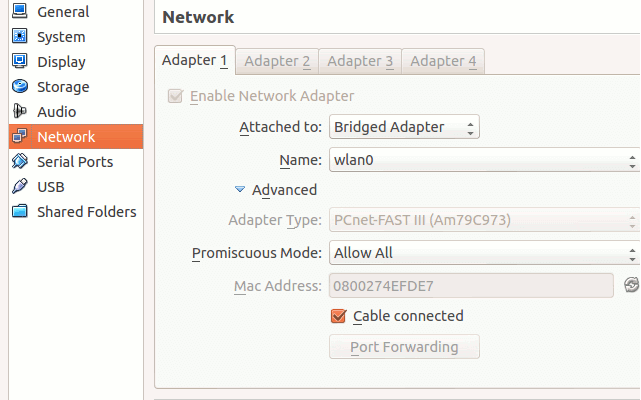This screenshot has width=641, height=400.
Task: Open the Attached to dropdown
Action: 404,127
